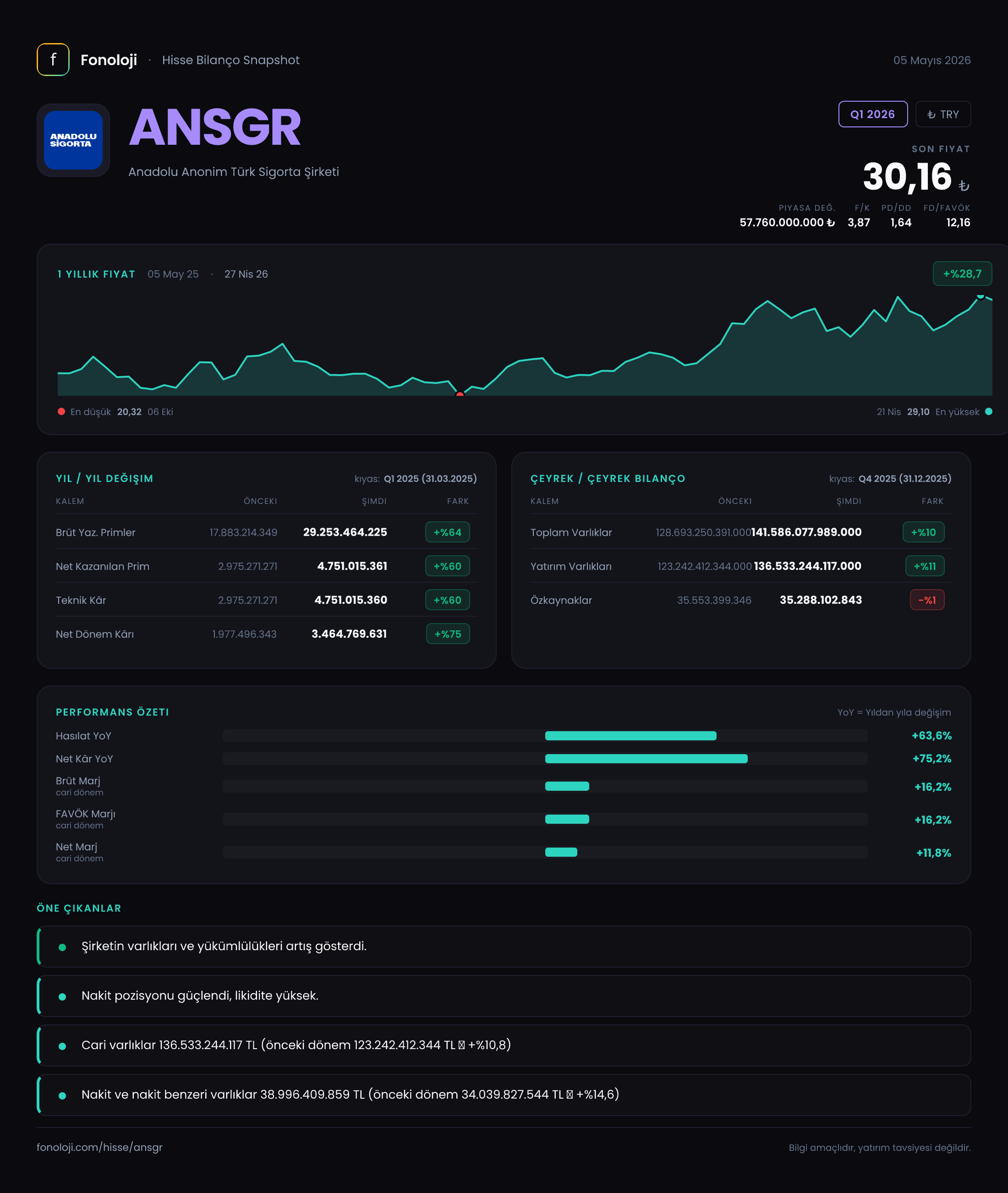Open fonoloji.com/hisse/ansgr link

[x=99, y=1147]
